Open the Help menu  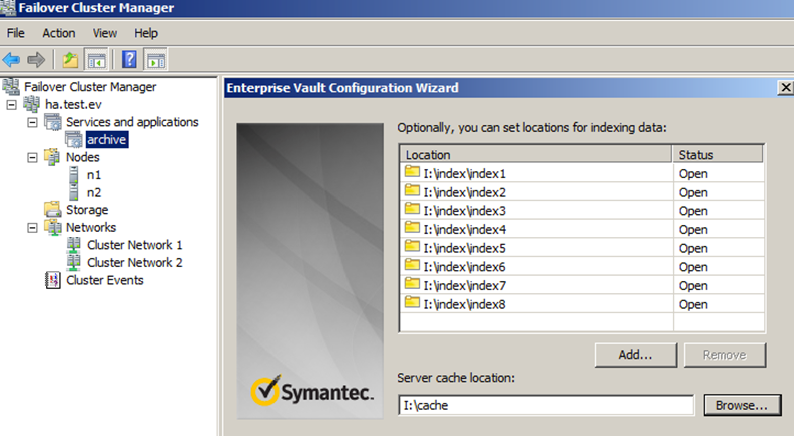coord(146,33)
